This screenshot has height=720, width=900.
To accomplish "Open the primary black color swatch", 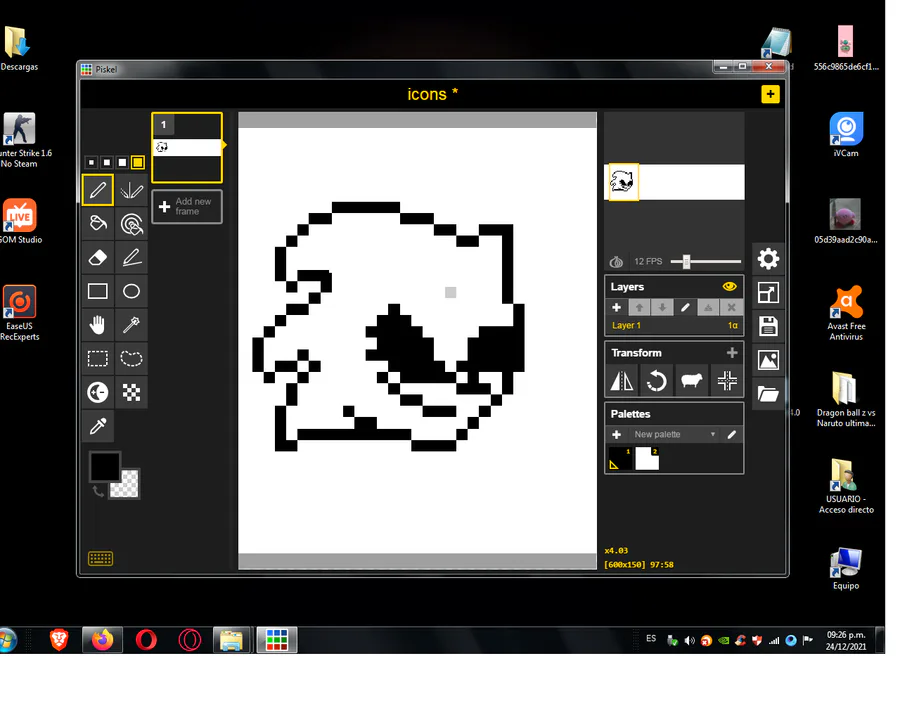I will click(x=105, y=466).
